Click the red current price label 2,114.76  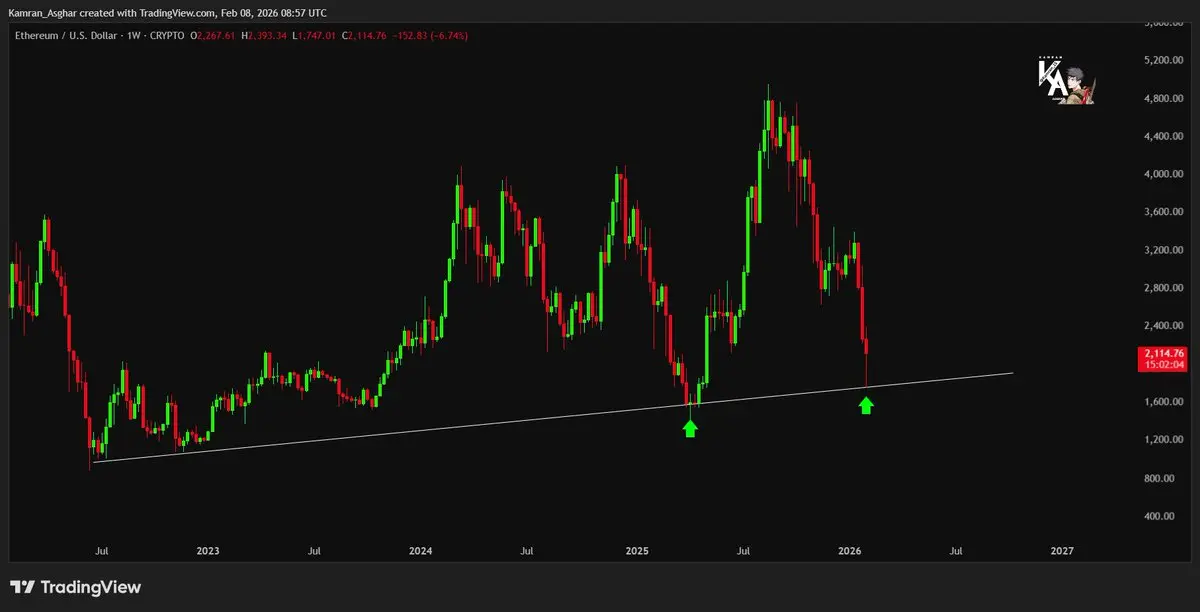[x=1162, y=354]
